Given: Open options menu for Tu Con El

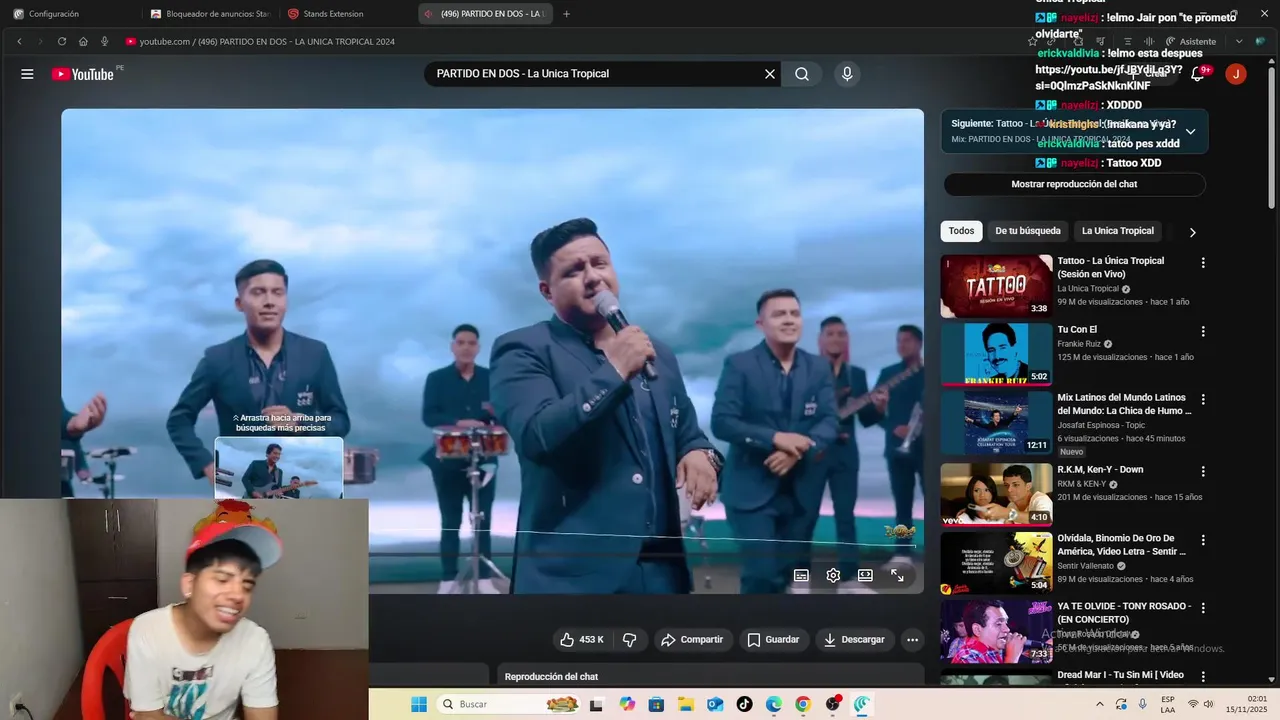Looking at the screenshot, I should coord(1203,331).
